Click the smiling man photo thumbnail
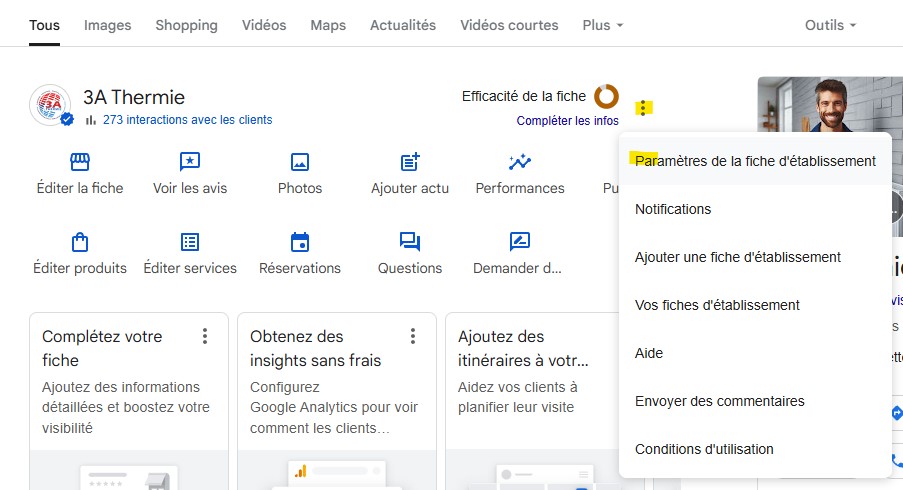Screen dimensions: 903x490 (830, 105)
